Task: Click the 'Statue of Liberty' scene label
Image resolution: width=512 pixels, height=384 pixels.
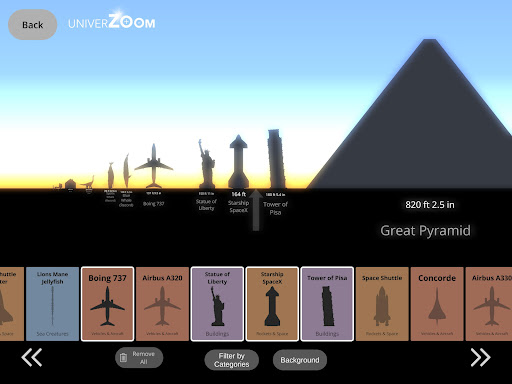Action: 206,205
